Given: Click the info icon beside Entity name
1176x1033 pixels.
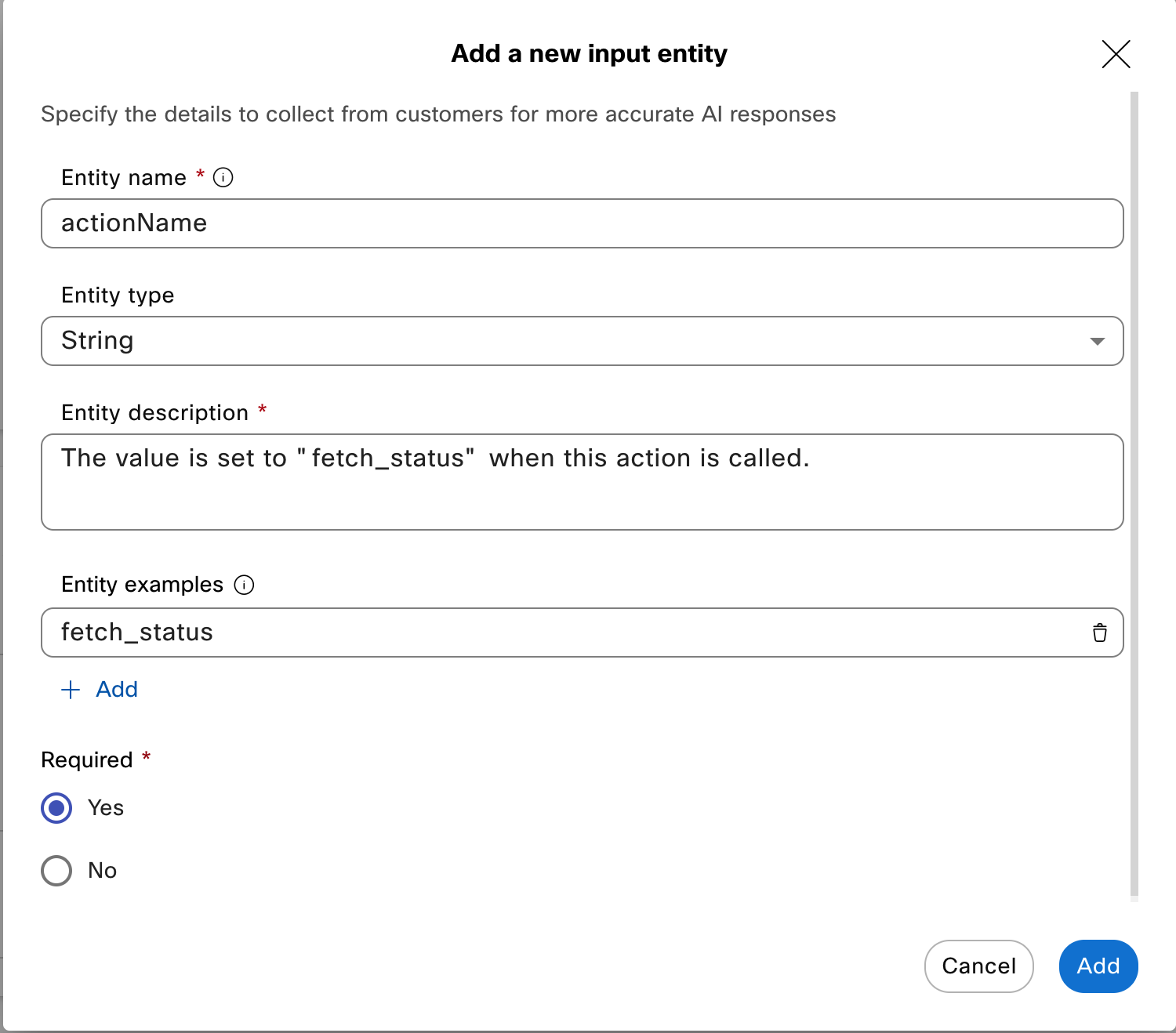Looking at the screenshot, I should click(223, 178).
